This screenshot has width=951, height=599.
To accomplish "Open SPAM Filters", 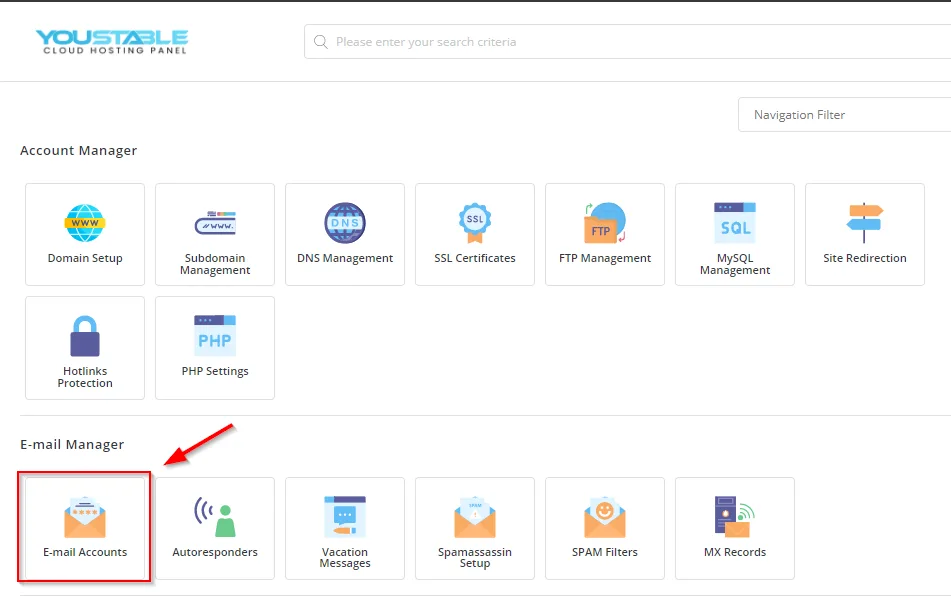I will tap(605, 528).
